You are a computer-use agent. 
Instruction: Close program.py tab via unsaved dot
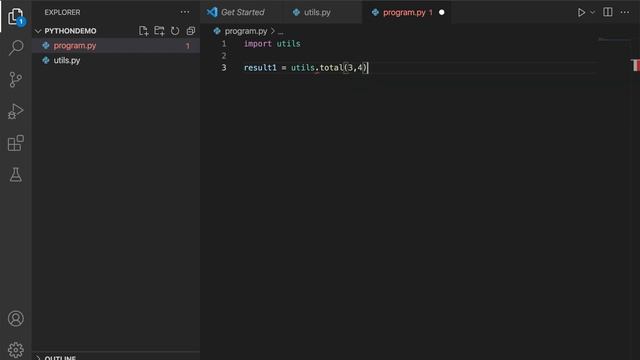click(441, 13)
